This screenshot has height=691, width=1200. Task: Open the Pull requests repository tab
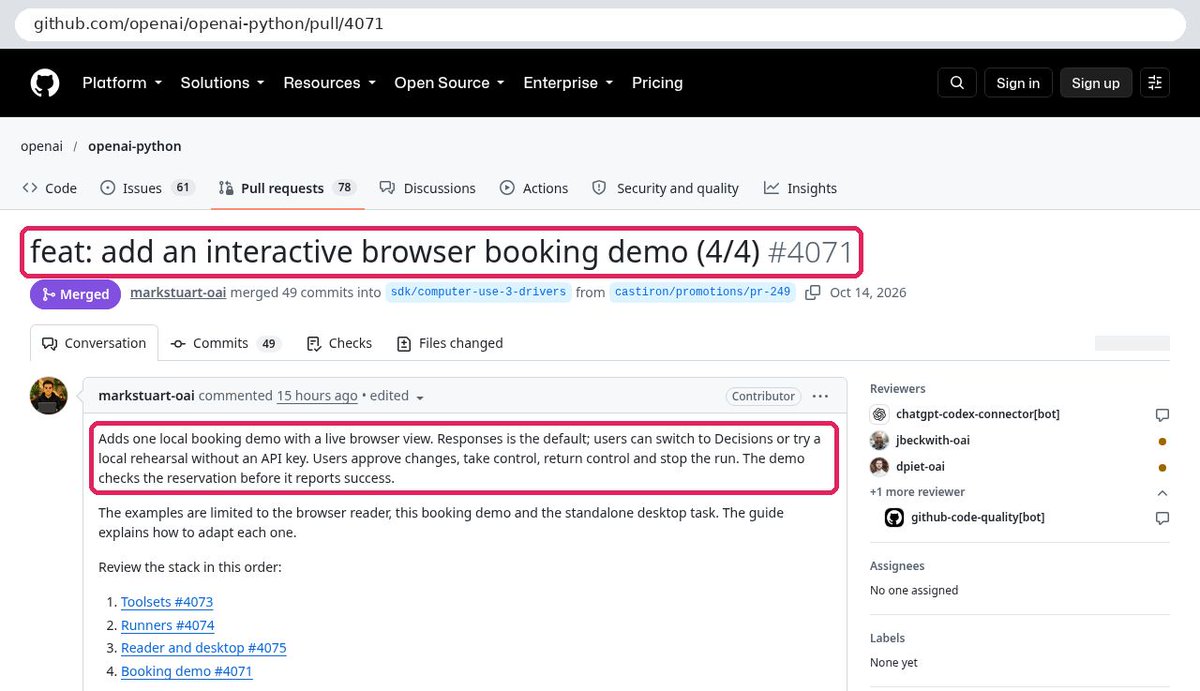click(x=288, y=188)
